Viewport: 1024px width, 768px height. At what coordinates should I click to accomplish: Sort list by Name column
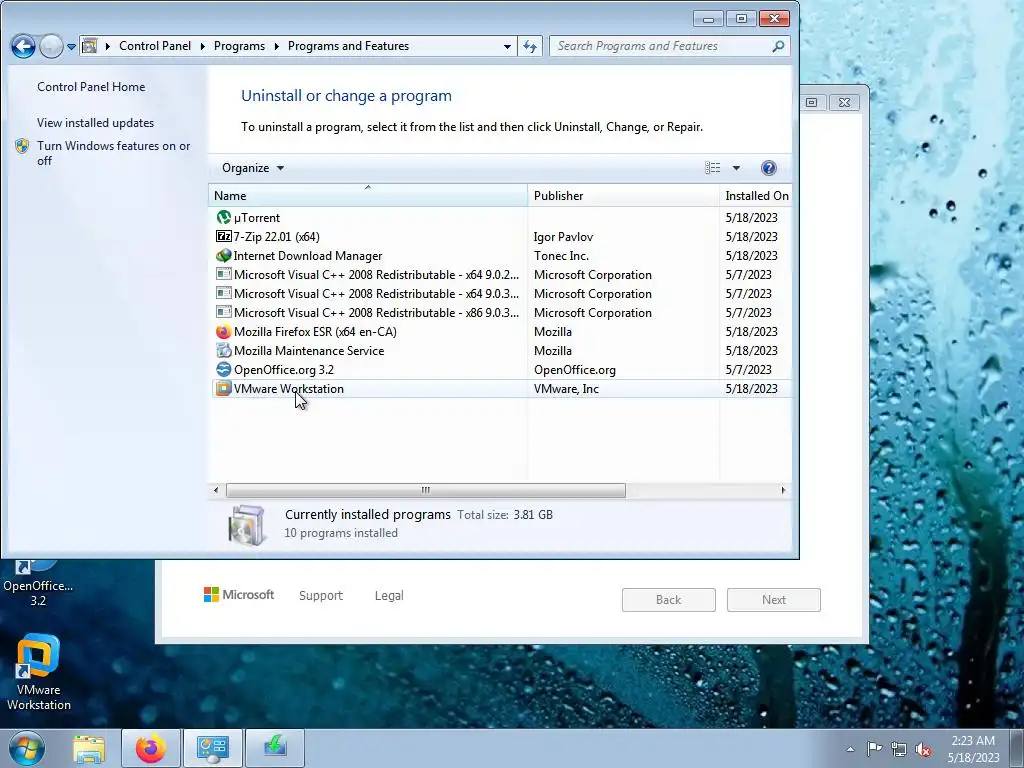(368, 195)
